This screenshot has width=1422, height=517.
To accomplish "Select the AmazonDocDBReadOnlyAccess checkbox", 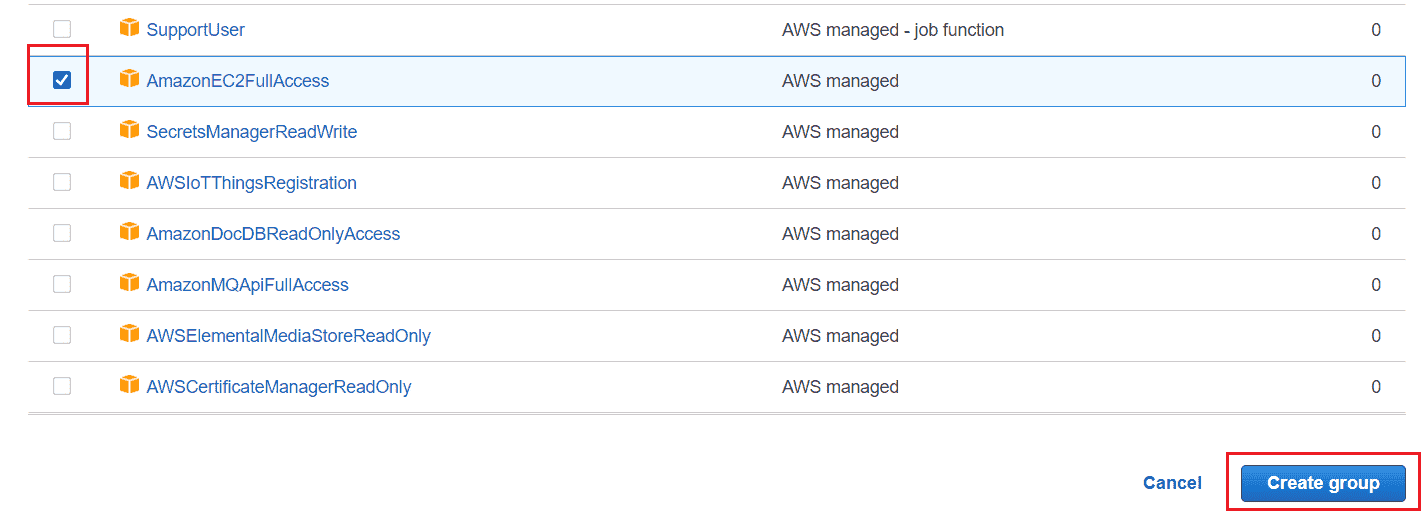I will (x=62, y=234).
